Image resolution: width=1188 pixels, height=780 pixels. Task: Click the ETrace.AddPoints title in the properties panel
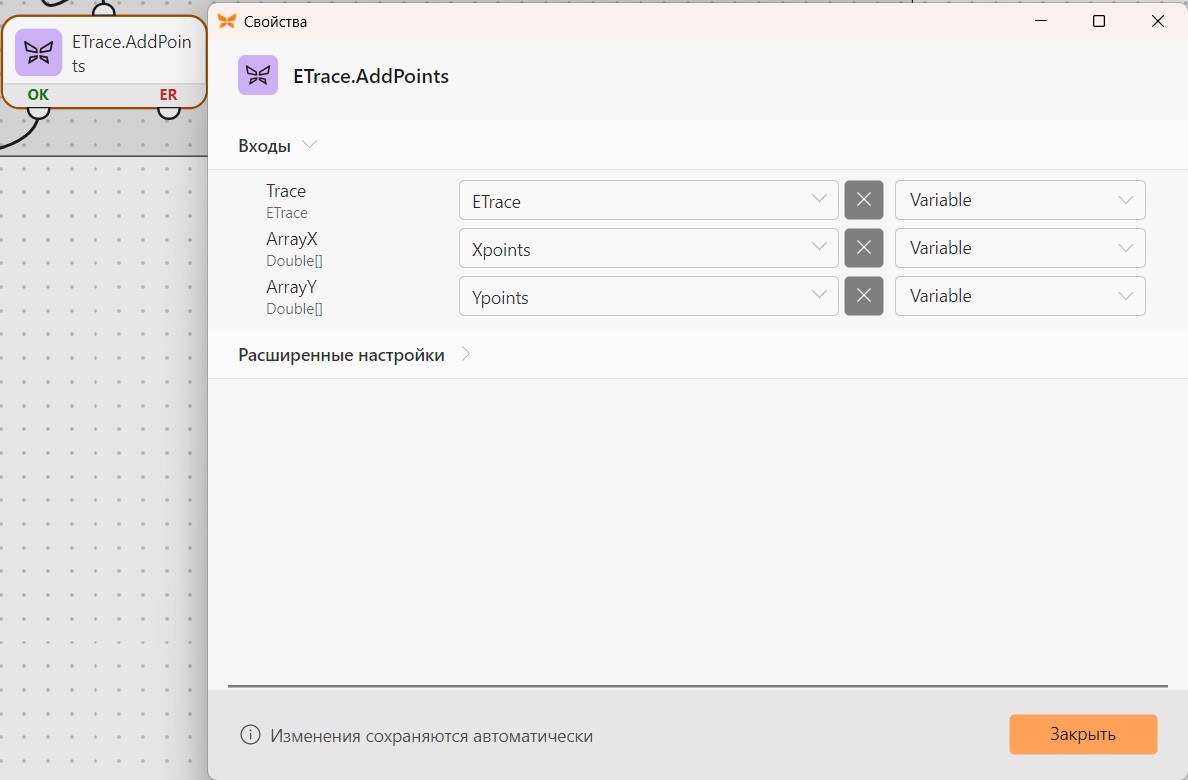coord(370,76)
